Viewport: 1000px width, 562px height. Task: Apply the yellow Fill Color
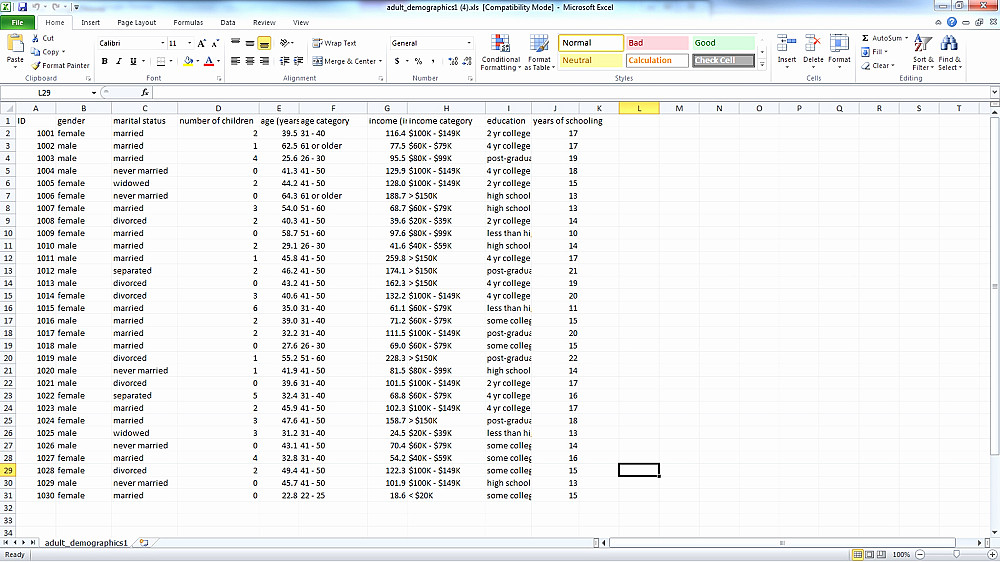point(188,61)
